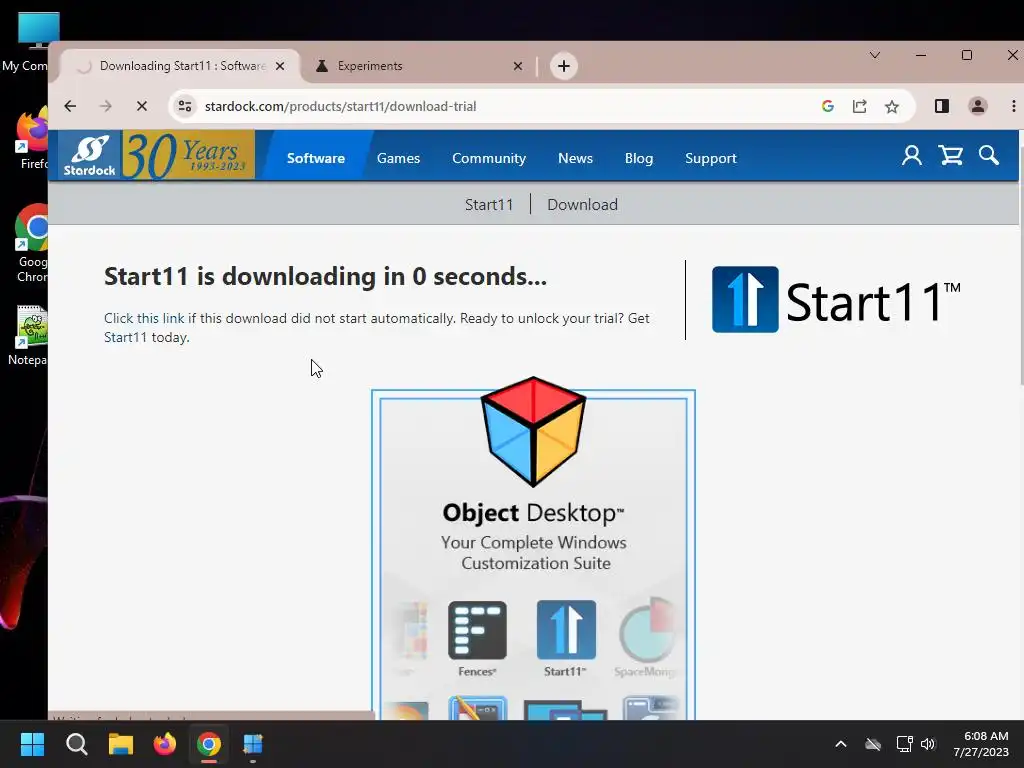1024x768 pixels.
Task: Open the Chrome profile avatar
Action: (x=977, y=106)
